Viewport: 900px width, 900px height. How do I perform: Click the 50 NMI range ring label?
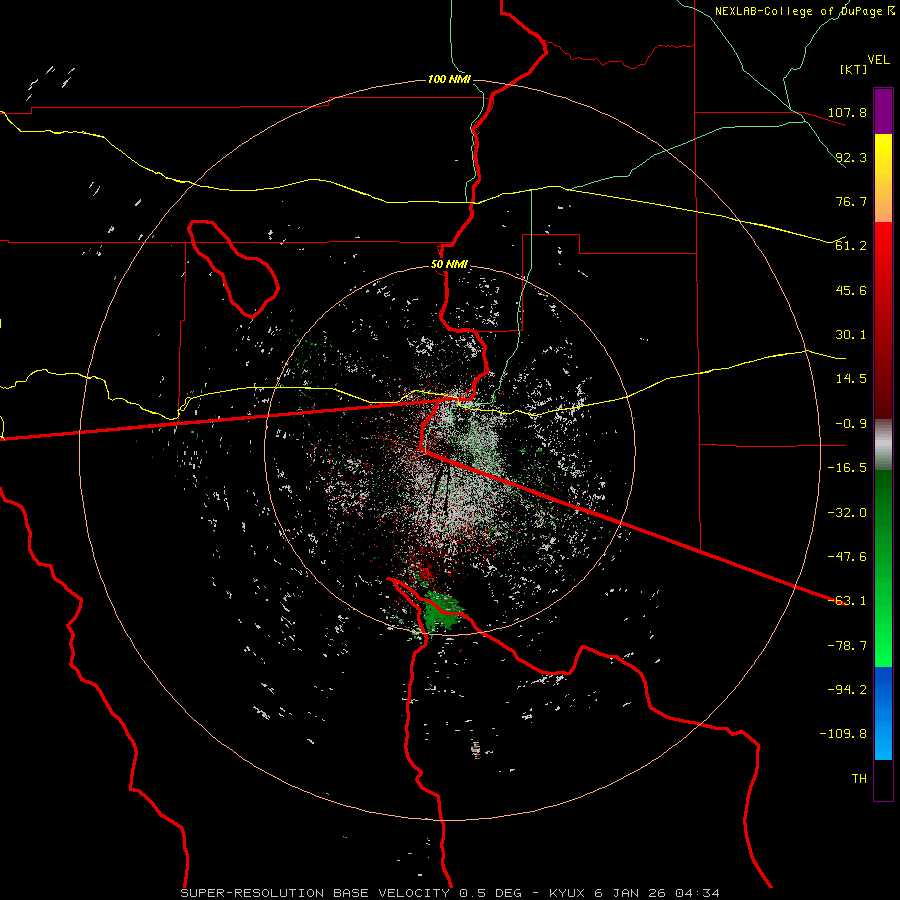pyautogui.click(x=449, y=265)
